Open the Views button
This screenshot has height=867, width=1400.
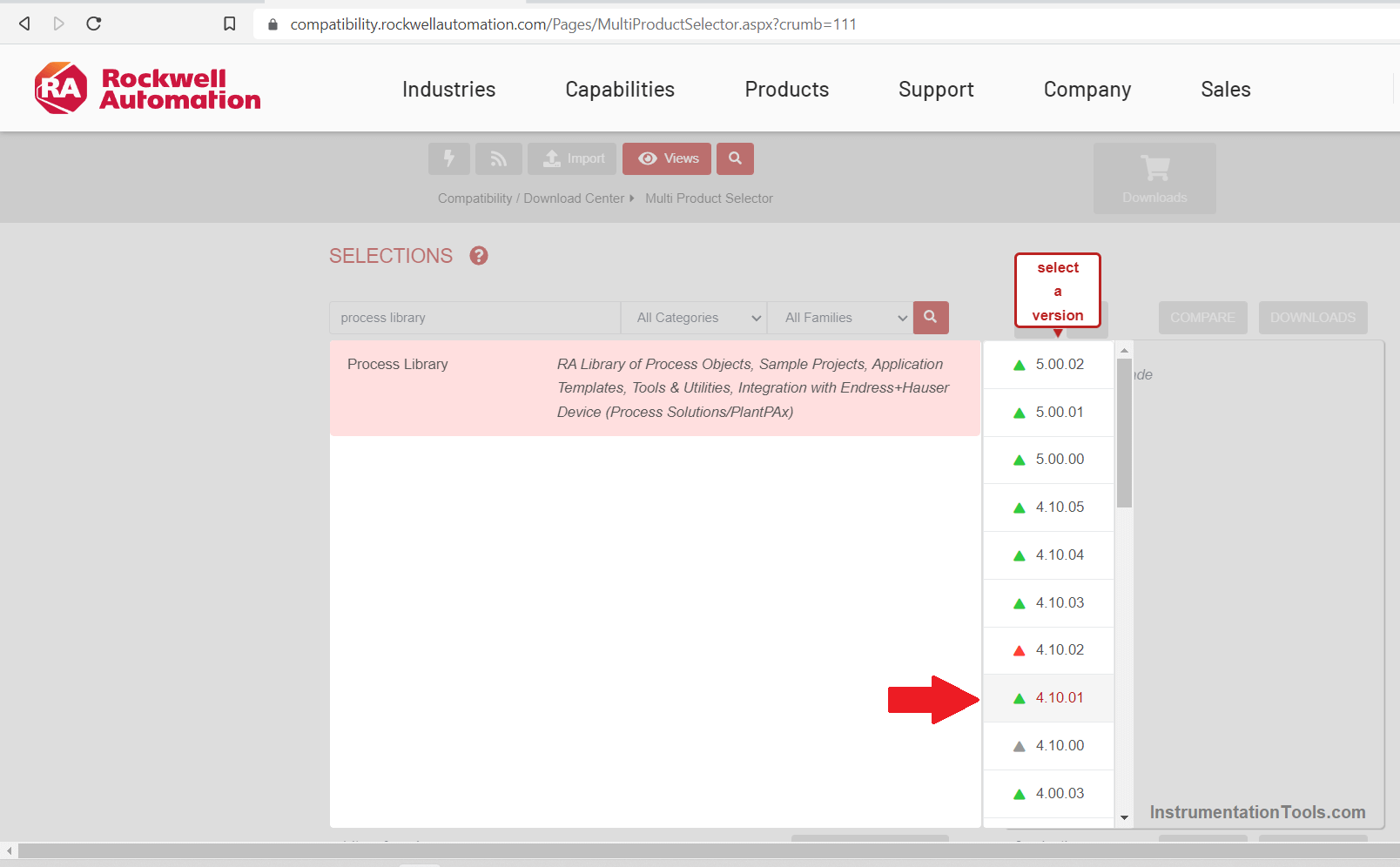[x=667, y=158]
